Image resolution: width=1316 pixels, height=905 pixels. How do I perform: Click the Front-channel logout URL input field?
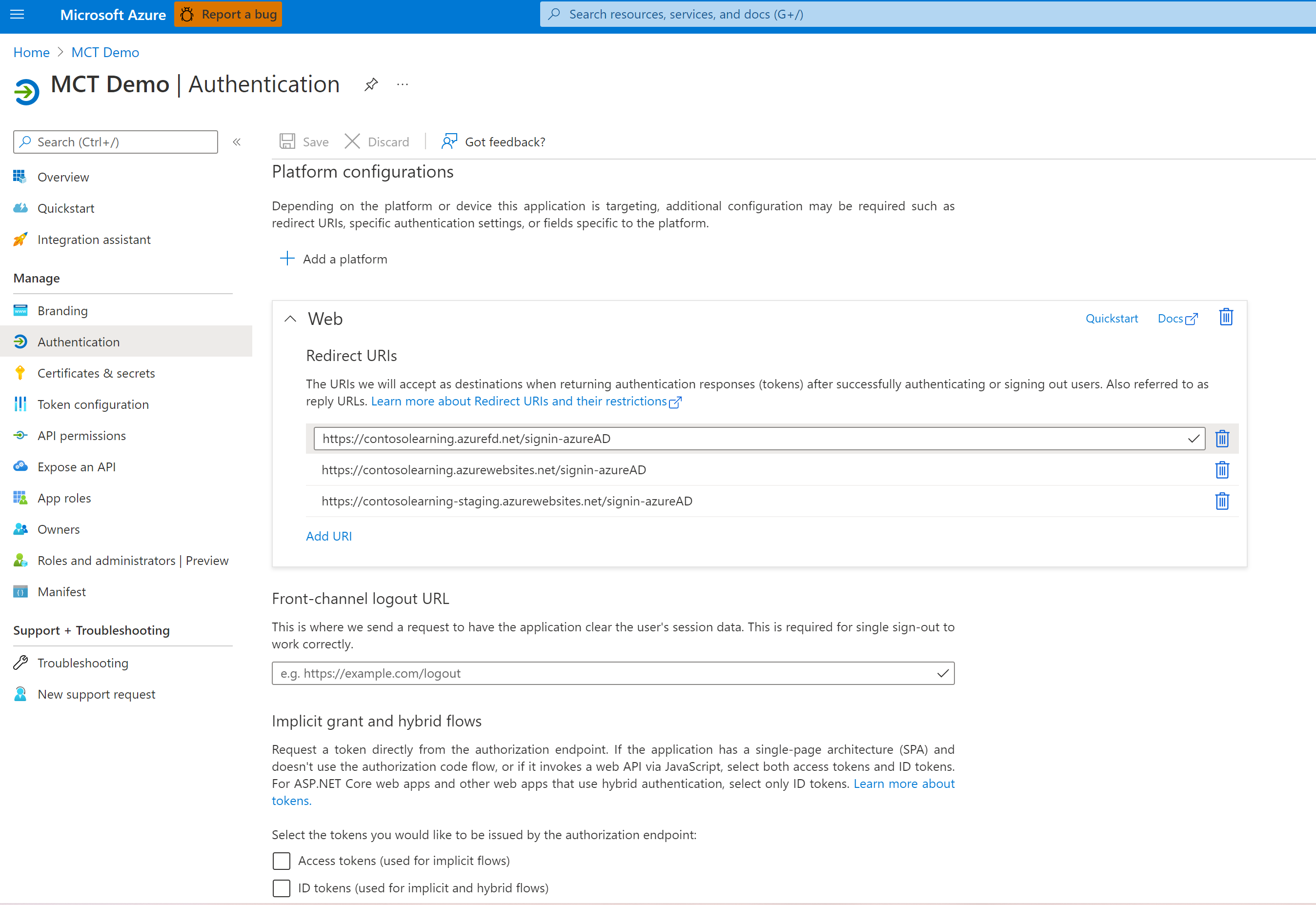coord(612,672)
